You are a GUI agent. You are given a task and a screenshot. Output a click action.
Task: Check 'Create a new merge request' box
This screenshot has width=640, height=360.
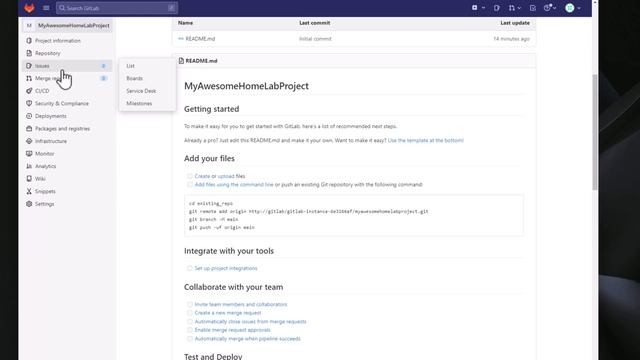pos(190,313)
